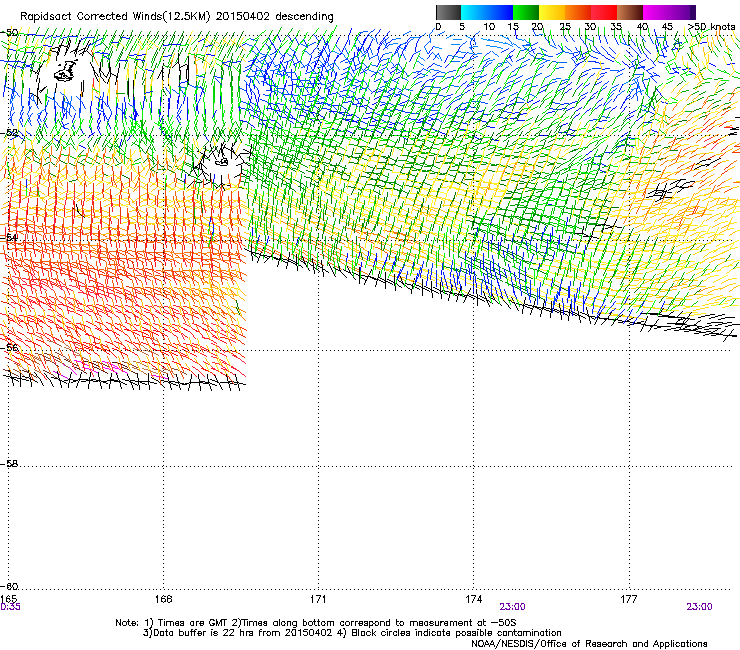Image resolution: width=740 pixels, height=650 pixels.
Task: Click the purple 0:35 time label
Action: click(x=10, y=607)
